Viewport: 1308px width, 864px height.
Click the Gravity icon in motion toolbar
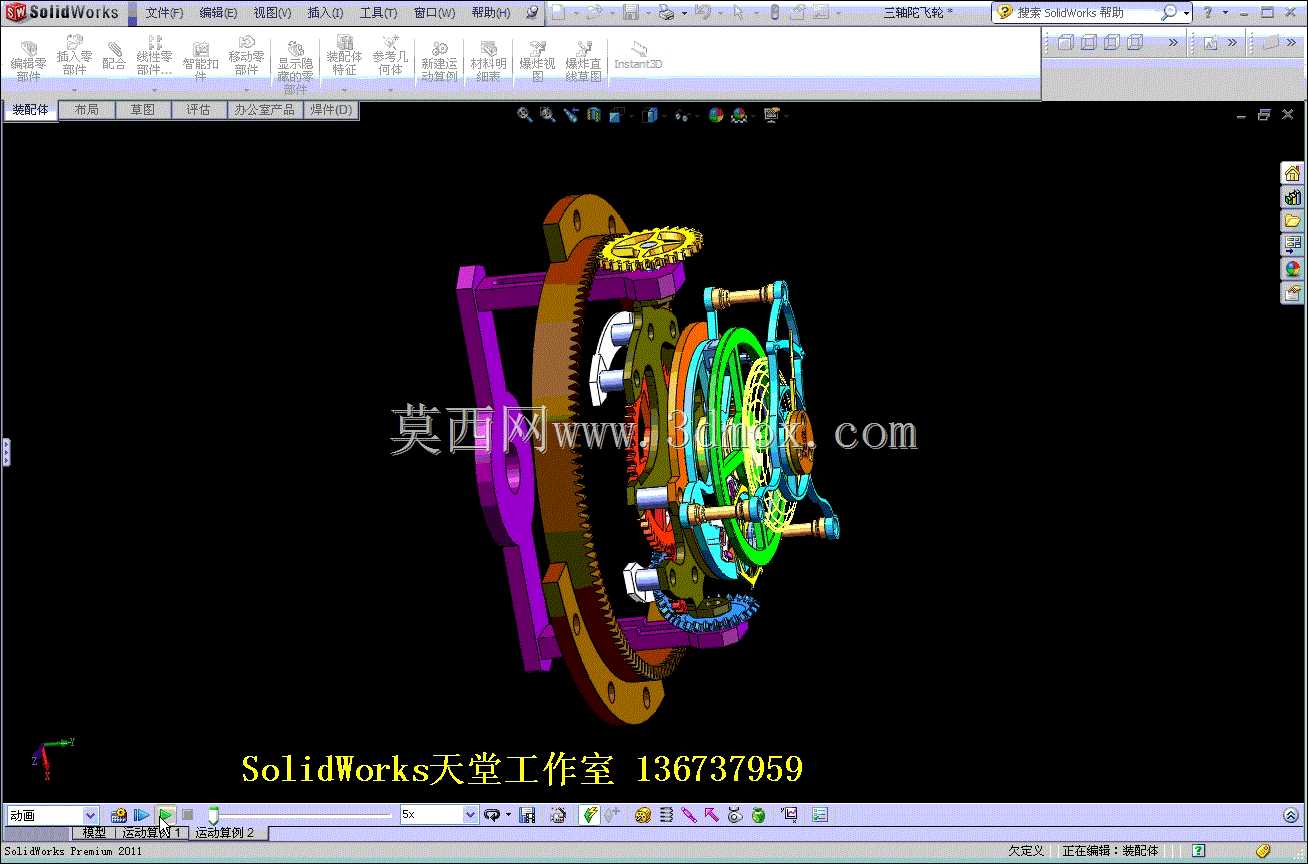(735, 815)
